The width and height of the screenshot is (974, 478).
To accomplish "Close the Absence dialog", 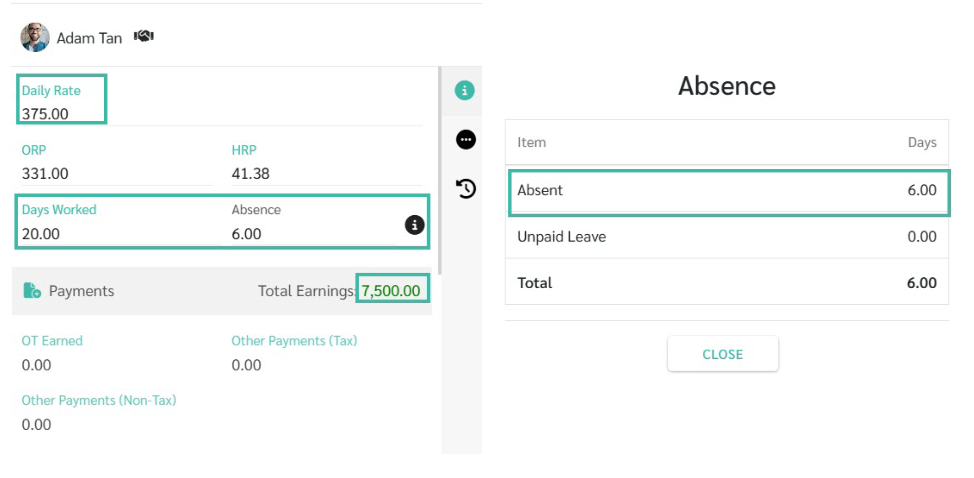I will (722, 354).
